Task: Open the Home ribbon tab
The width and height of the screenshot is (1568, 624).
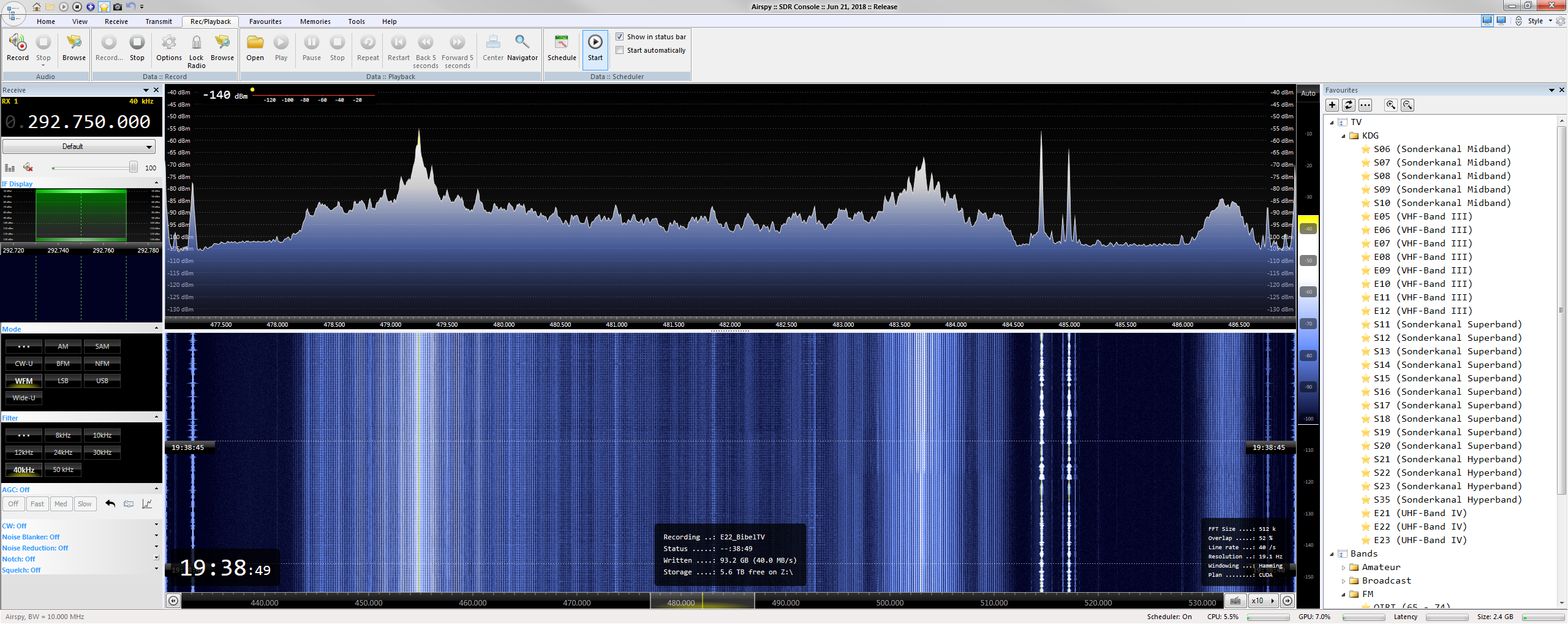Action: [46, 21]
